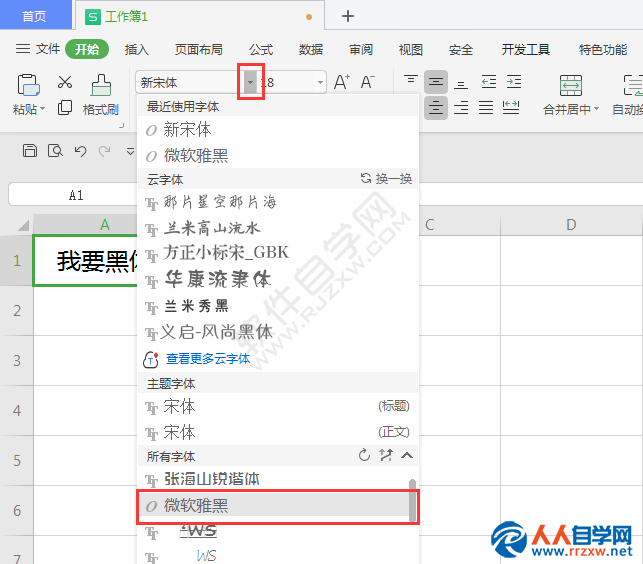Select cloud font 方正小标宋_GBK
The height and width of the screenshot is (564, 643).
(x=278, y=253)
